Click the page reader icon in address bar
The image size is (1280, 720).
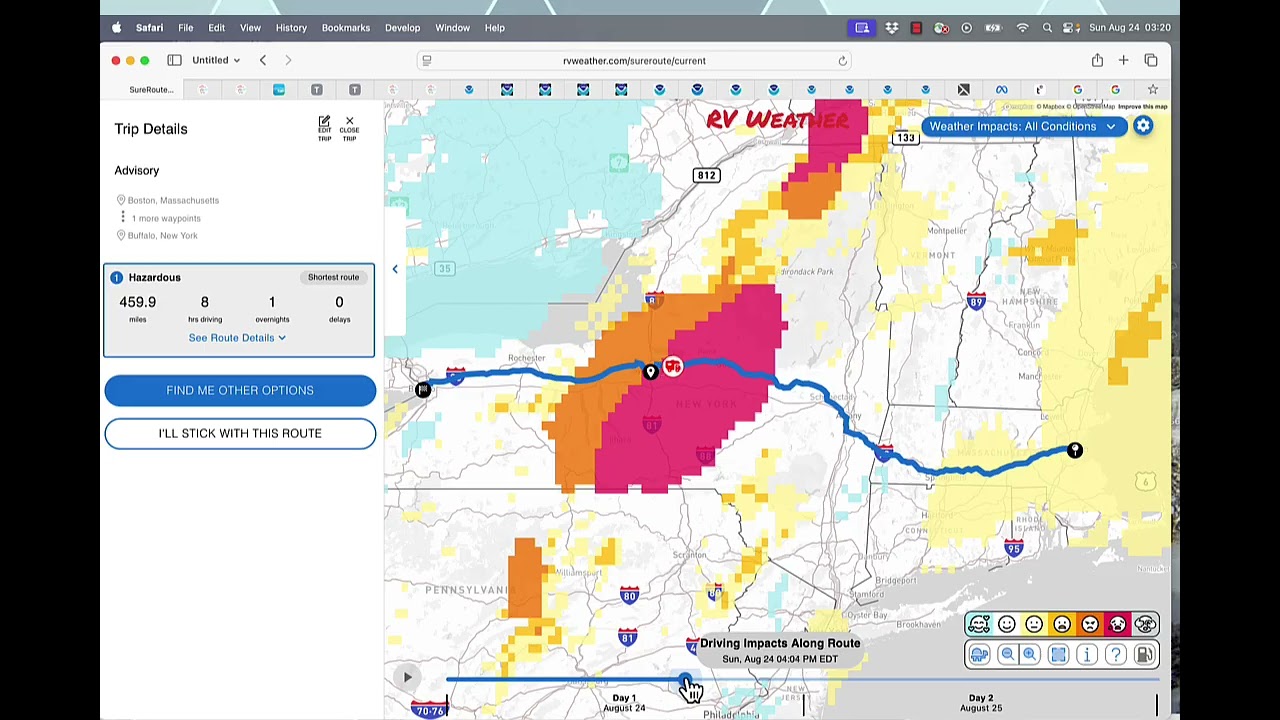point(427,61)
